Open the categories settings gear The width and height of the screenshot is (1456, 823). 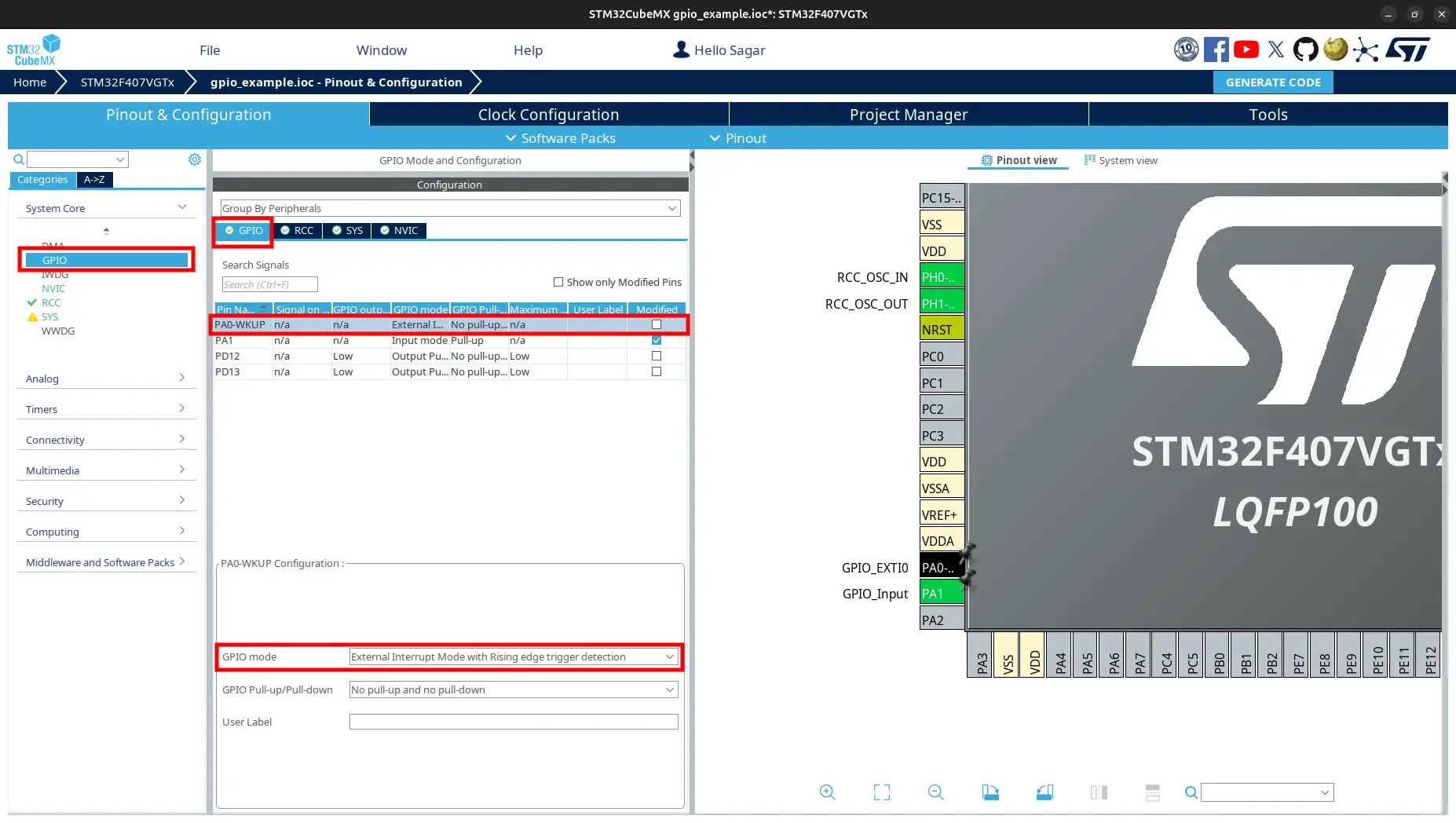click(x=195, y=159)
